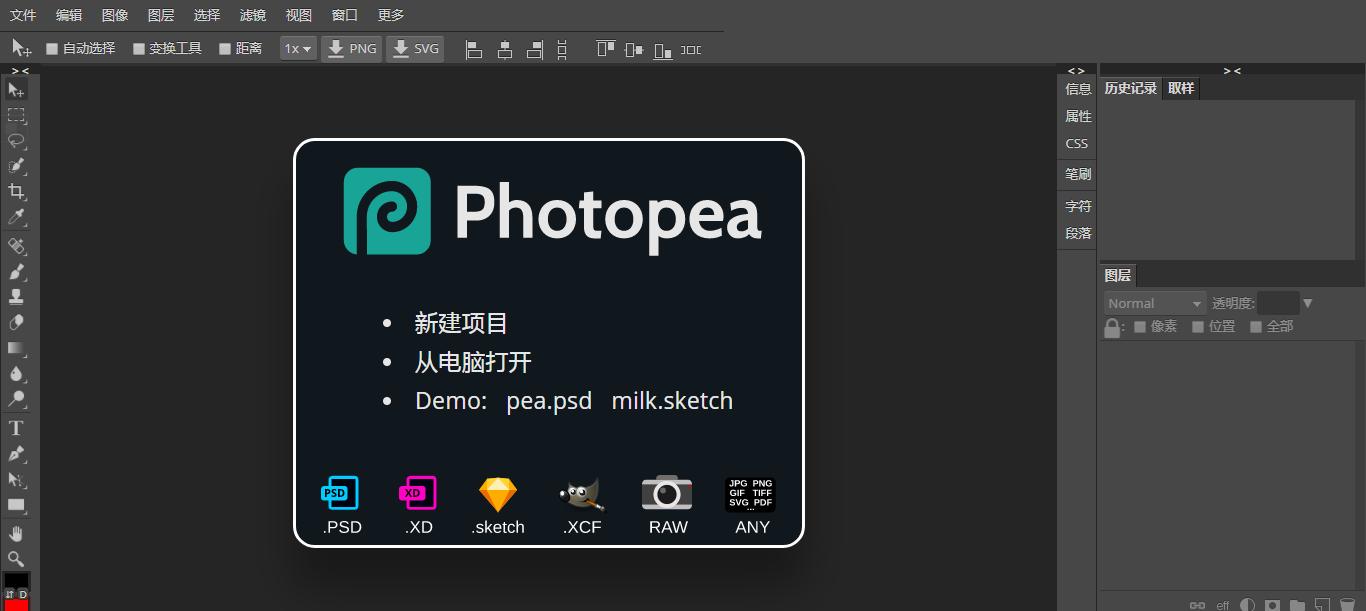Select the Brush tool
Image resolution: width=1366 pixels, height=611 pixels.
15,271
